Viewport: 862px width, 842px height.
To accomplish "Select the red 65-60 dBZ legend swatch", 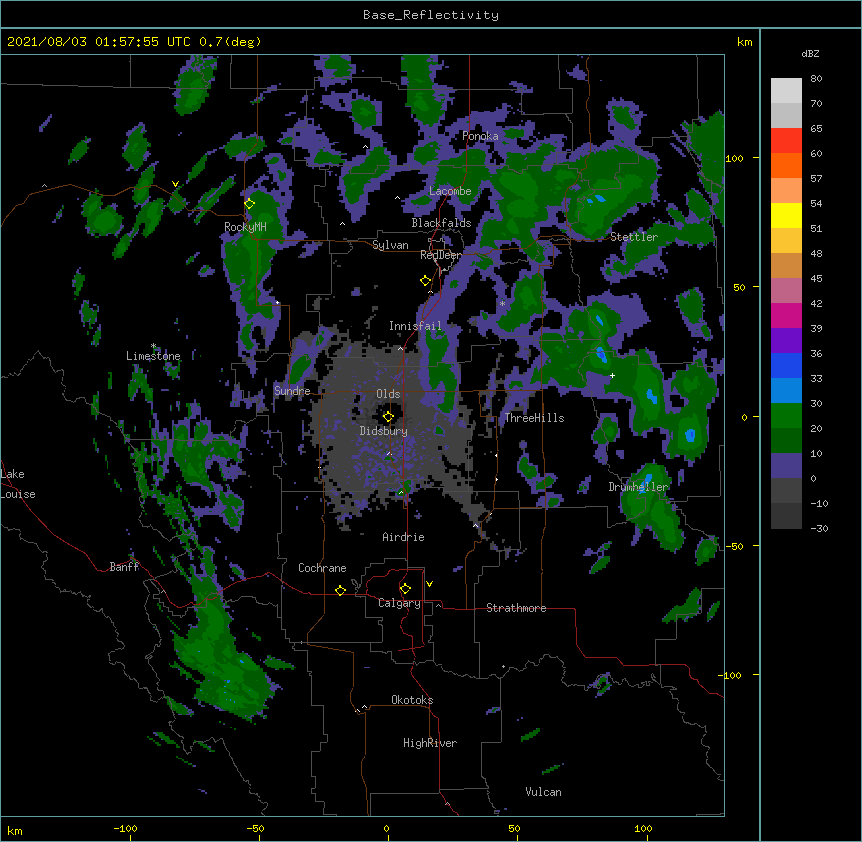I will pos(786,141).
